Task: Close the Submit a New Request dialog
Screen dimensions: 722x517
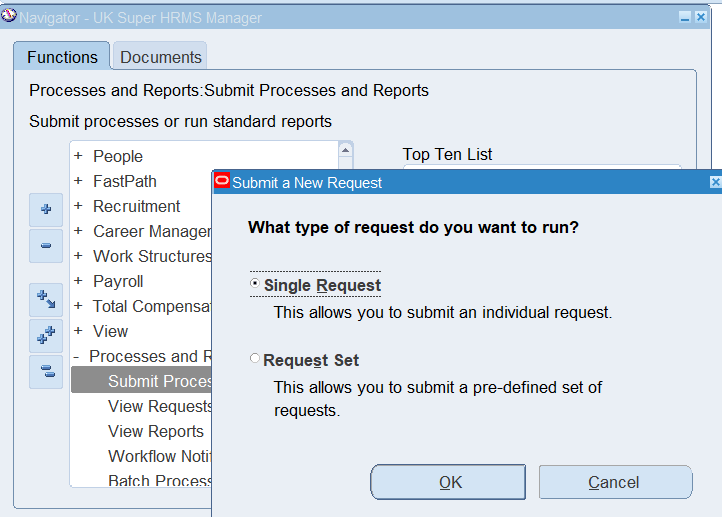Action: 715,183
